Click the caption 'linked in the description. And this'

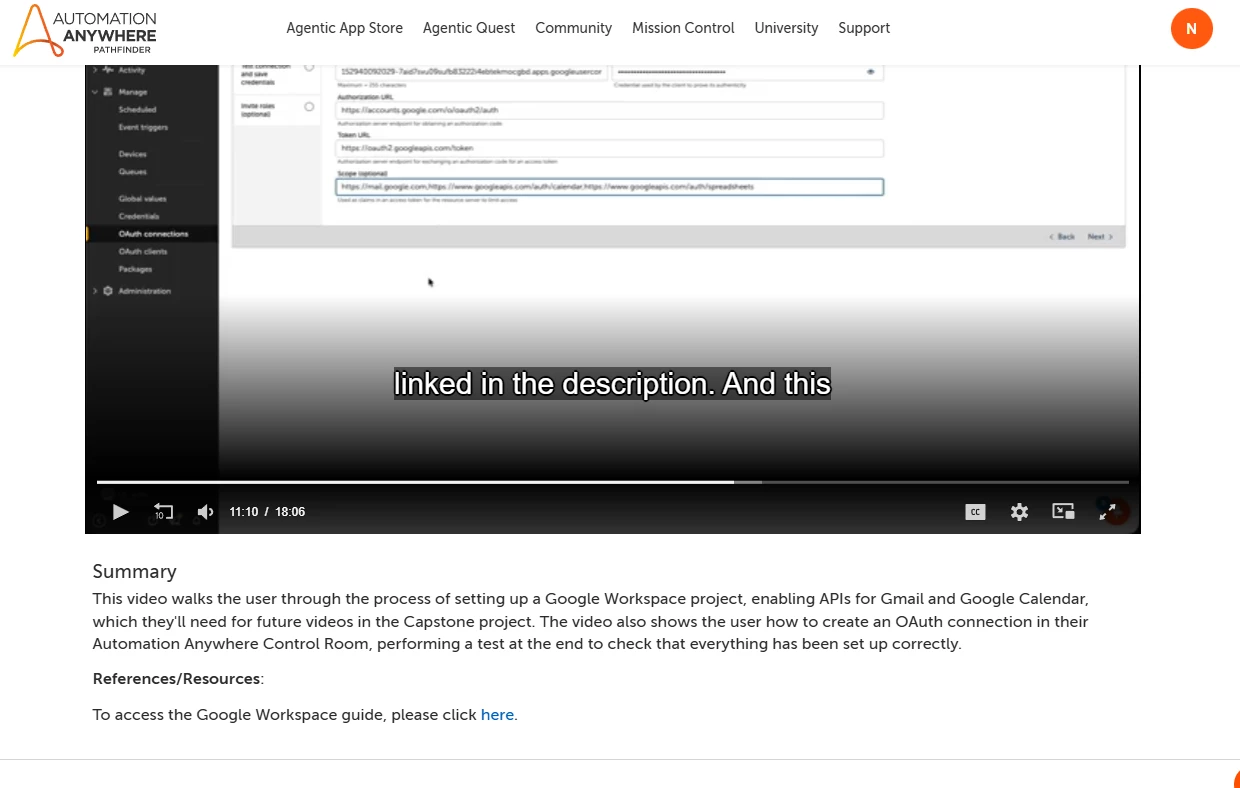(x=612, y=384)
